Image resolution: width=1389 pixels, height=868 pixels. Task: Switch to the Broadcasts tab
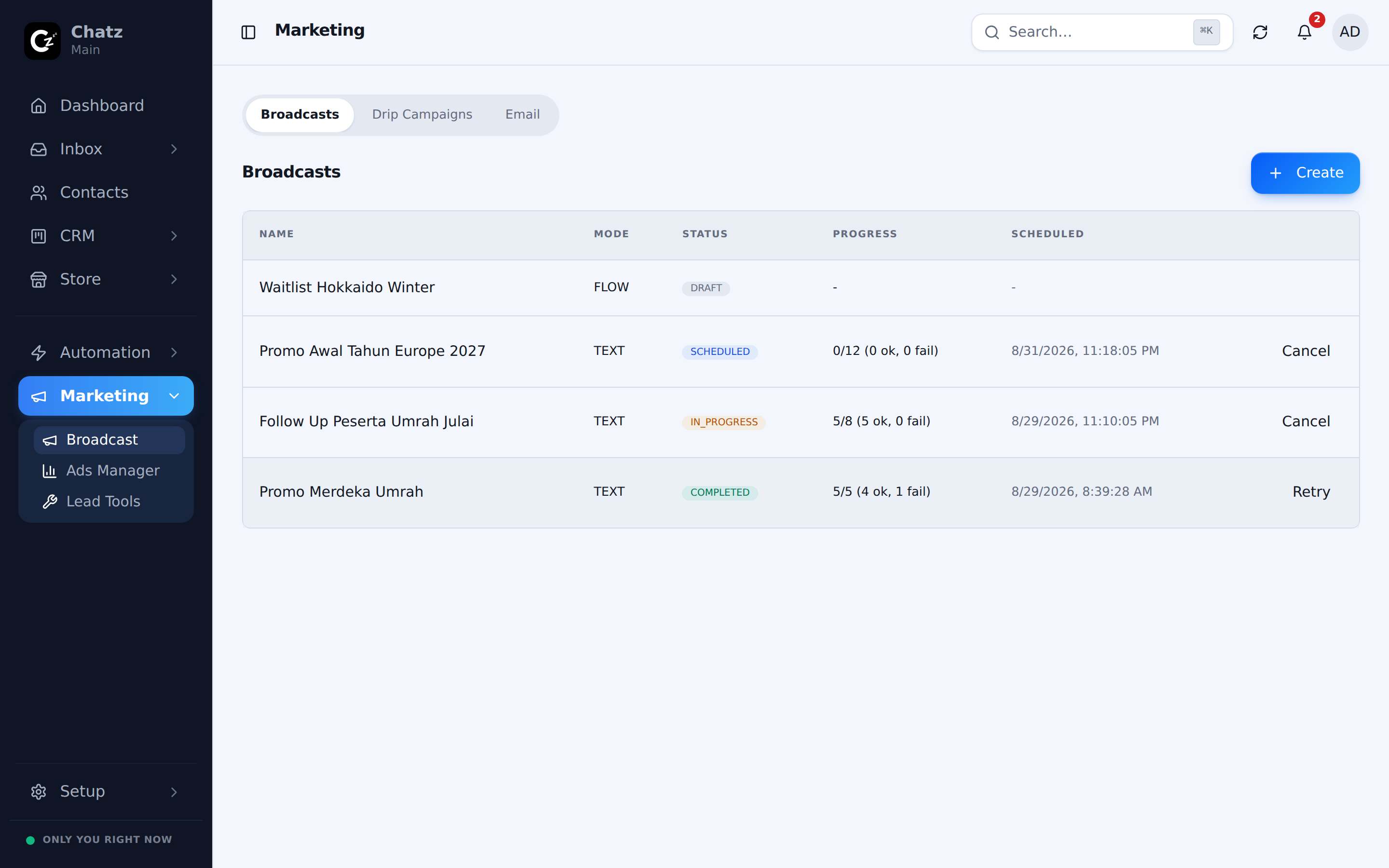[300, 115]
